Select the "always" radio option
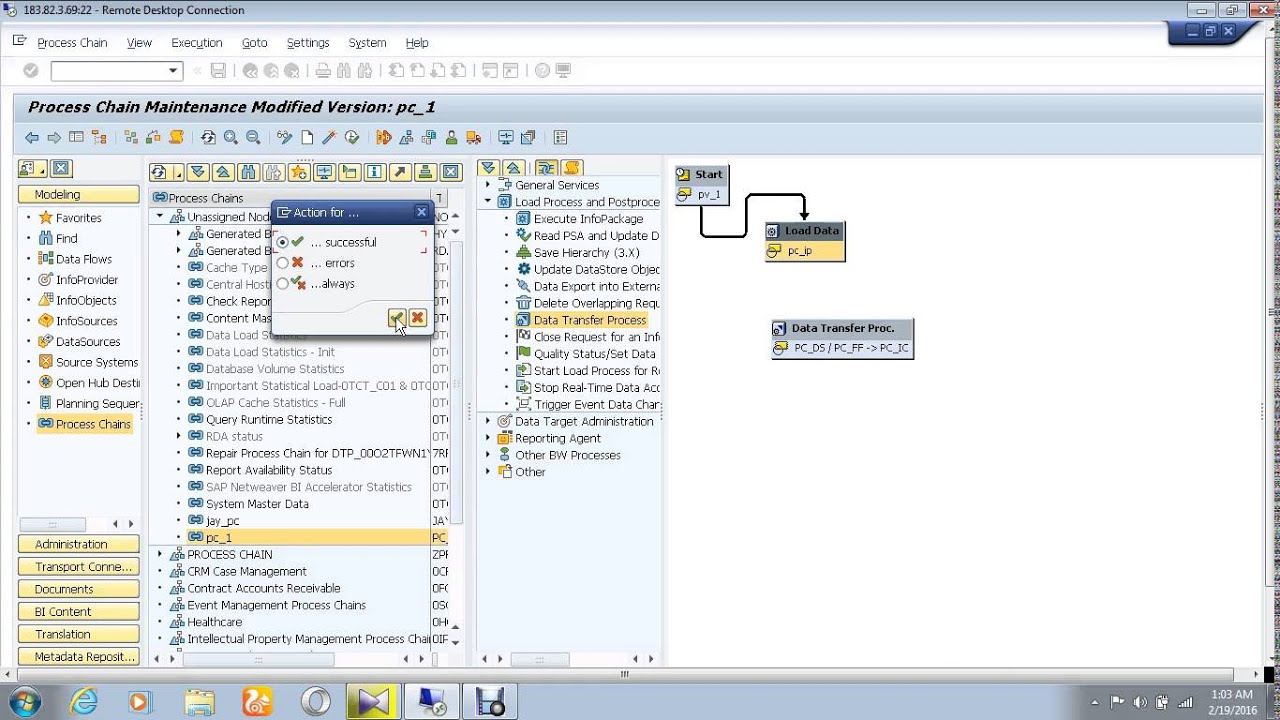1280x720 pixels. tap(283, 284)
